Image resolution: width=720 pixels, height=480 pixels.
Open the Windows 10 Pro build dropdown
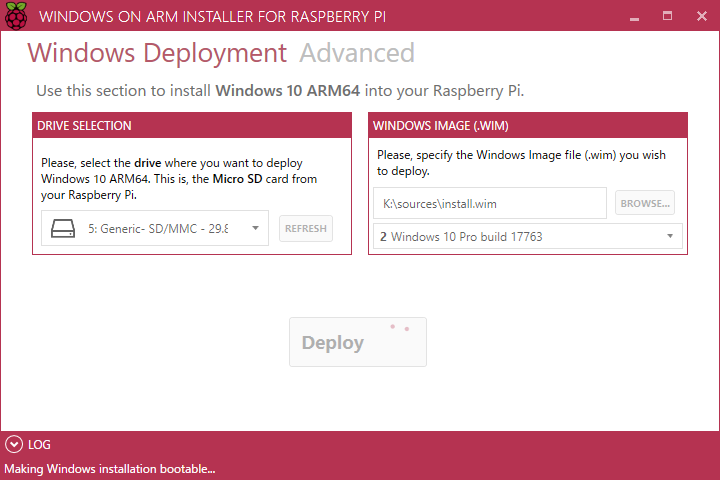point(528,236)
